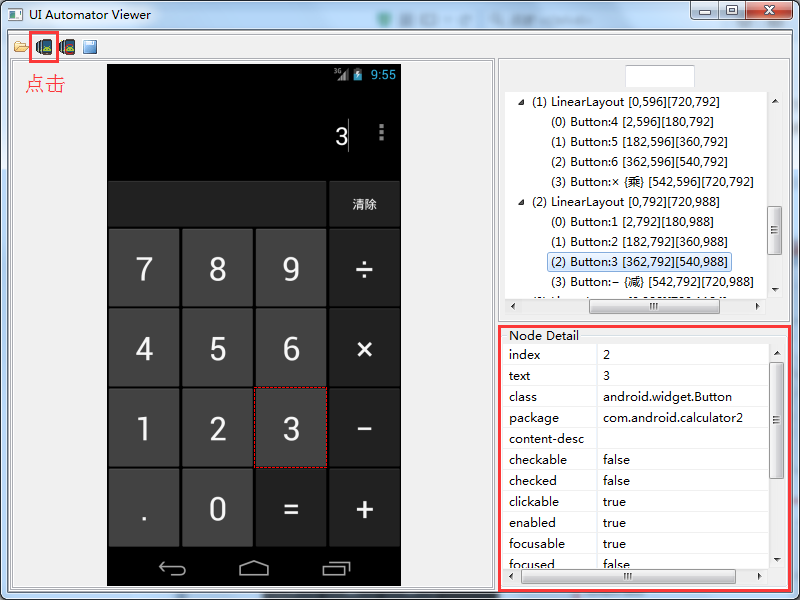Tap the calculator overflow menu dots
This screenshot has width=800, height=600.
coord(381,132)
